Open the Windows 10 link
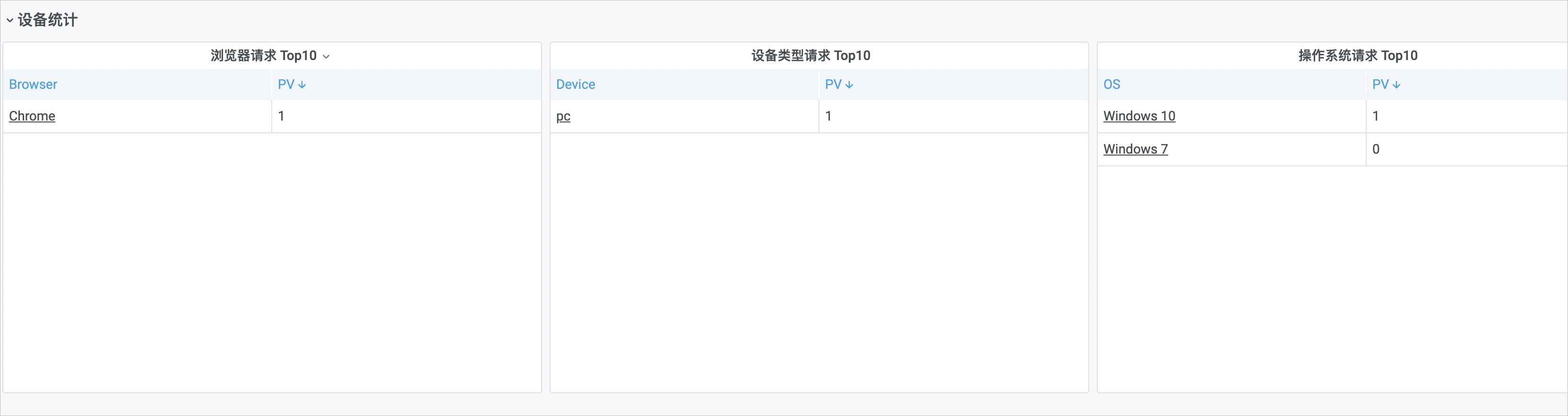1568x416 pixels. coord(1139,116)
